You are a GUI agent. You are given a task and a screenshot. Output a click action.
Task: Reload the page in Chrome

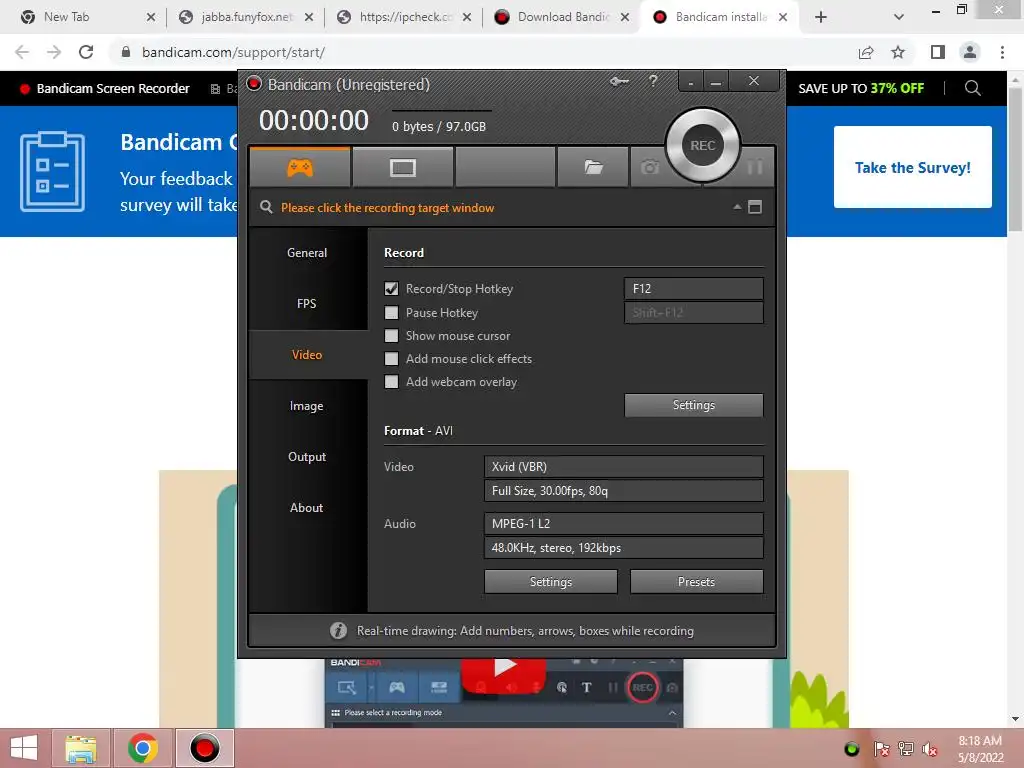[86, 52]
